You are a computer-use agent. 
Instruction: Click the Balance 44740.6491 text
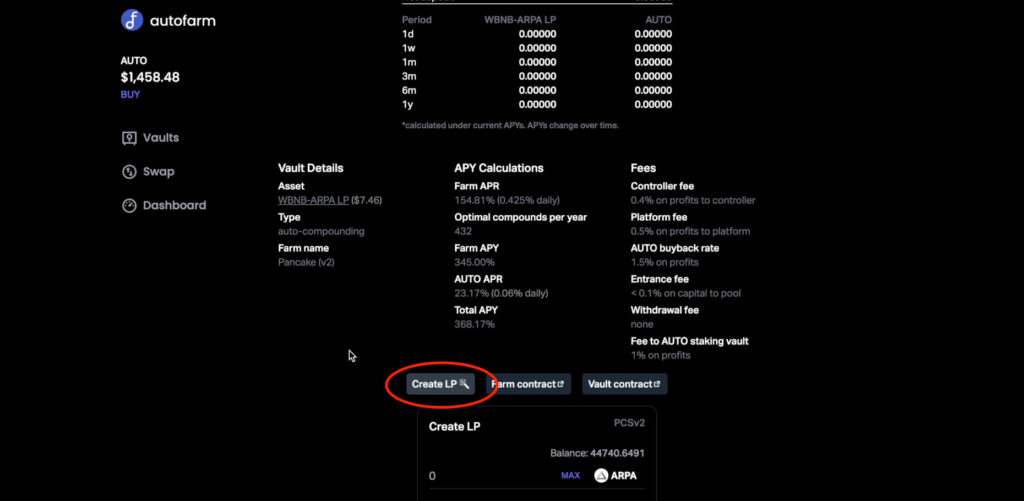(598, 453)
